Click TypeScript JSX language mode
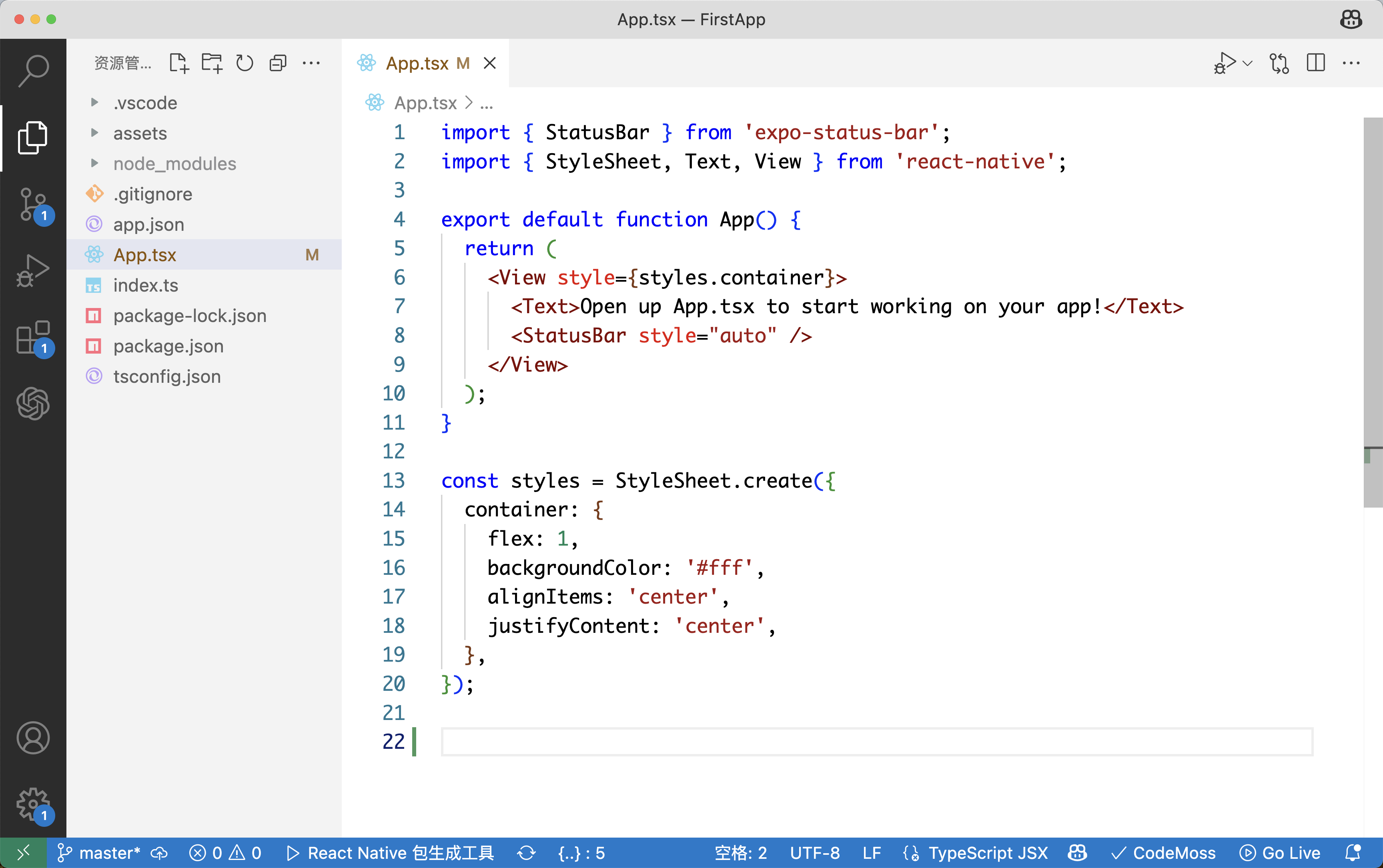 [988, 853]
